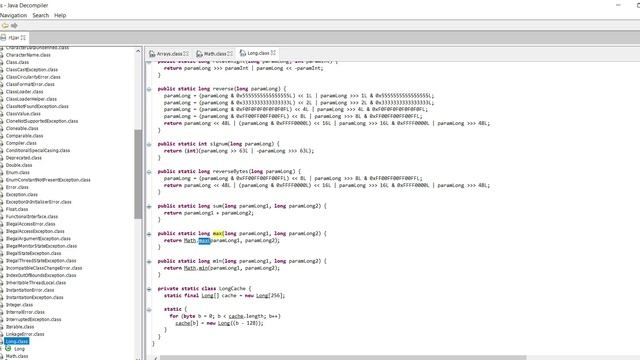Select Deprecated.class in the tree
The height and width of the screenshot is (360, 640).
(x=24, y=158)
